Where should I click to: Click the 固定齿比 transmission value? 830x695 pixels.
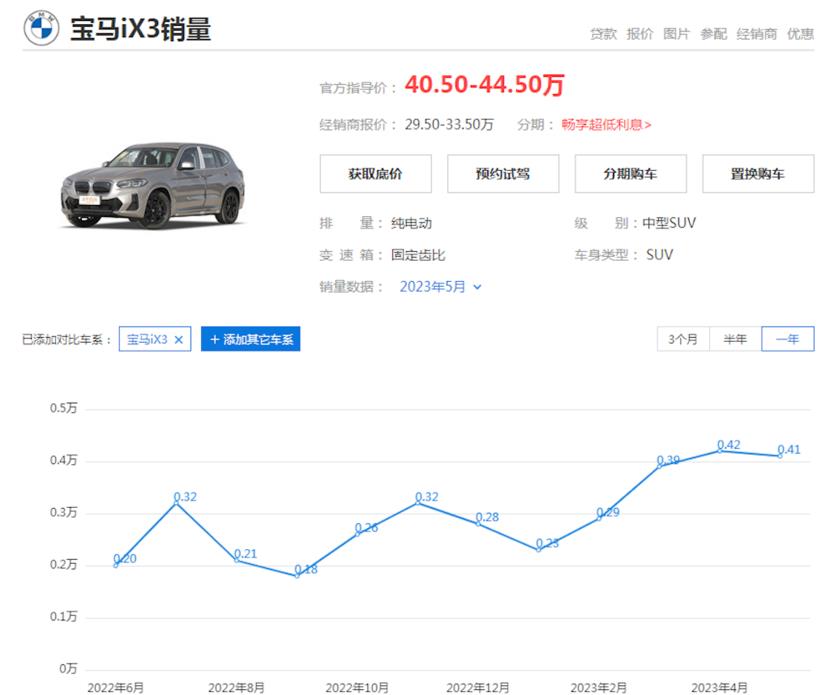[418, 255]
